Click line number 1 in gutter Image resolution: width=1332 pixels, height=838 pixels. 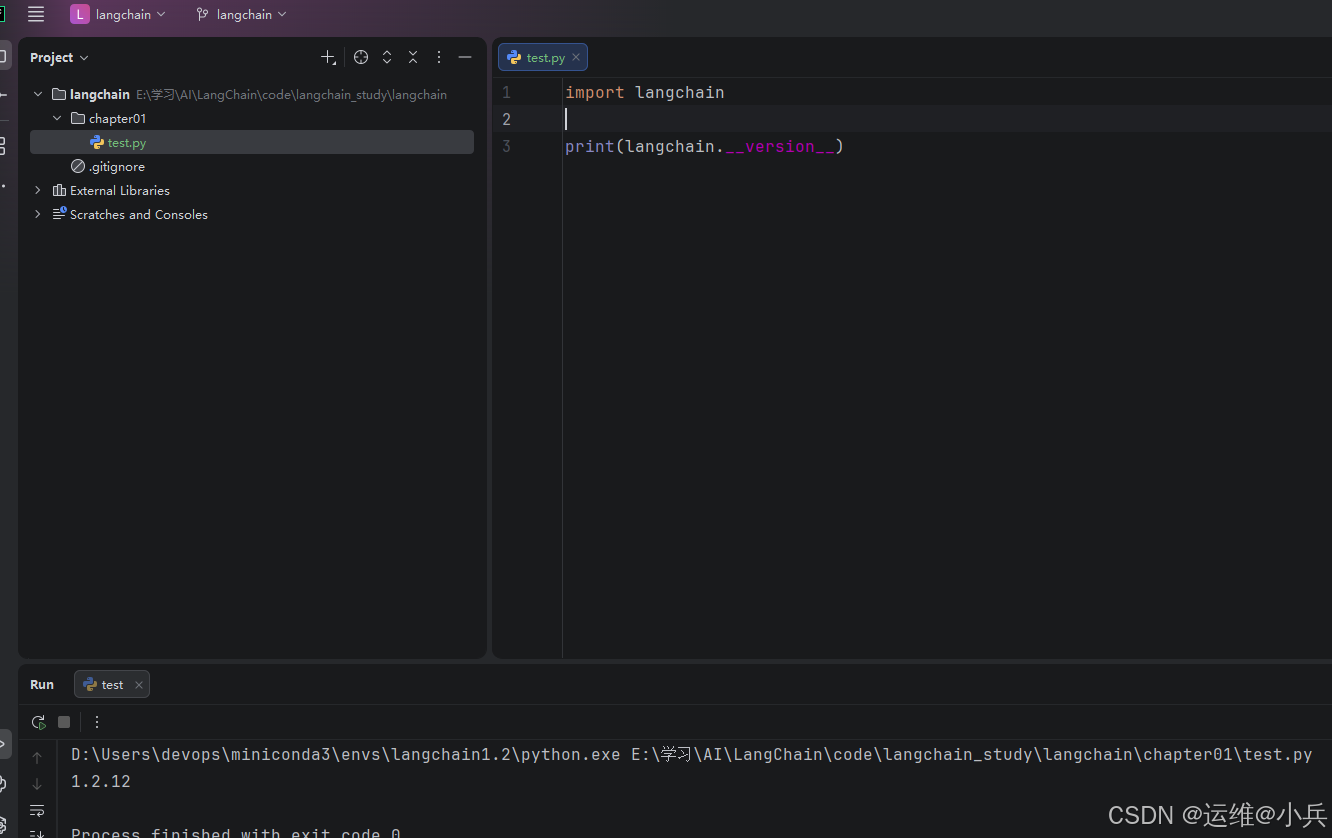click(x=506, y=92)
